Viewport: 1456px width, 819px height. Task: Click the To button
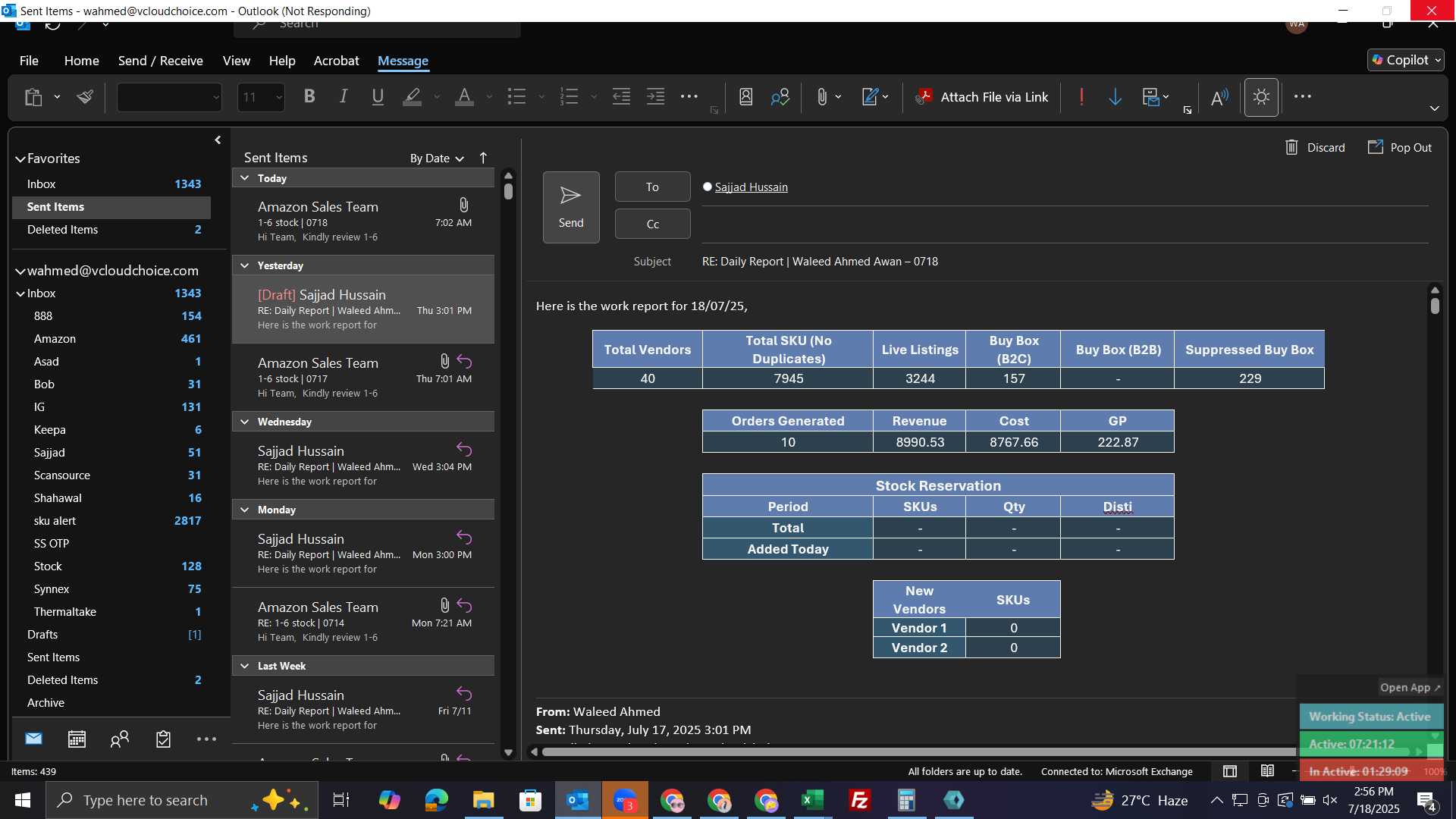[x=652, y=187]
